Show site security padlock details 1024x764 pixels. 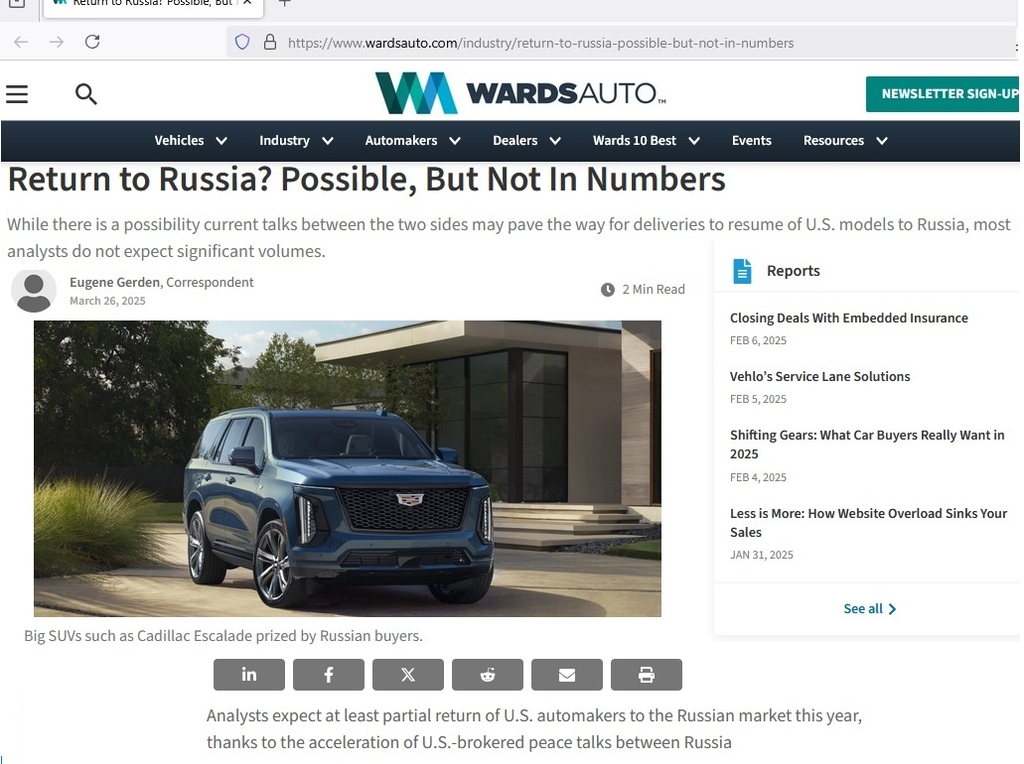(x=270, y=42)
